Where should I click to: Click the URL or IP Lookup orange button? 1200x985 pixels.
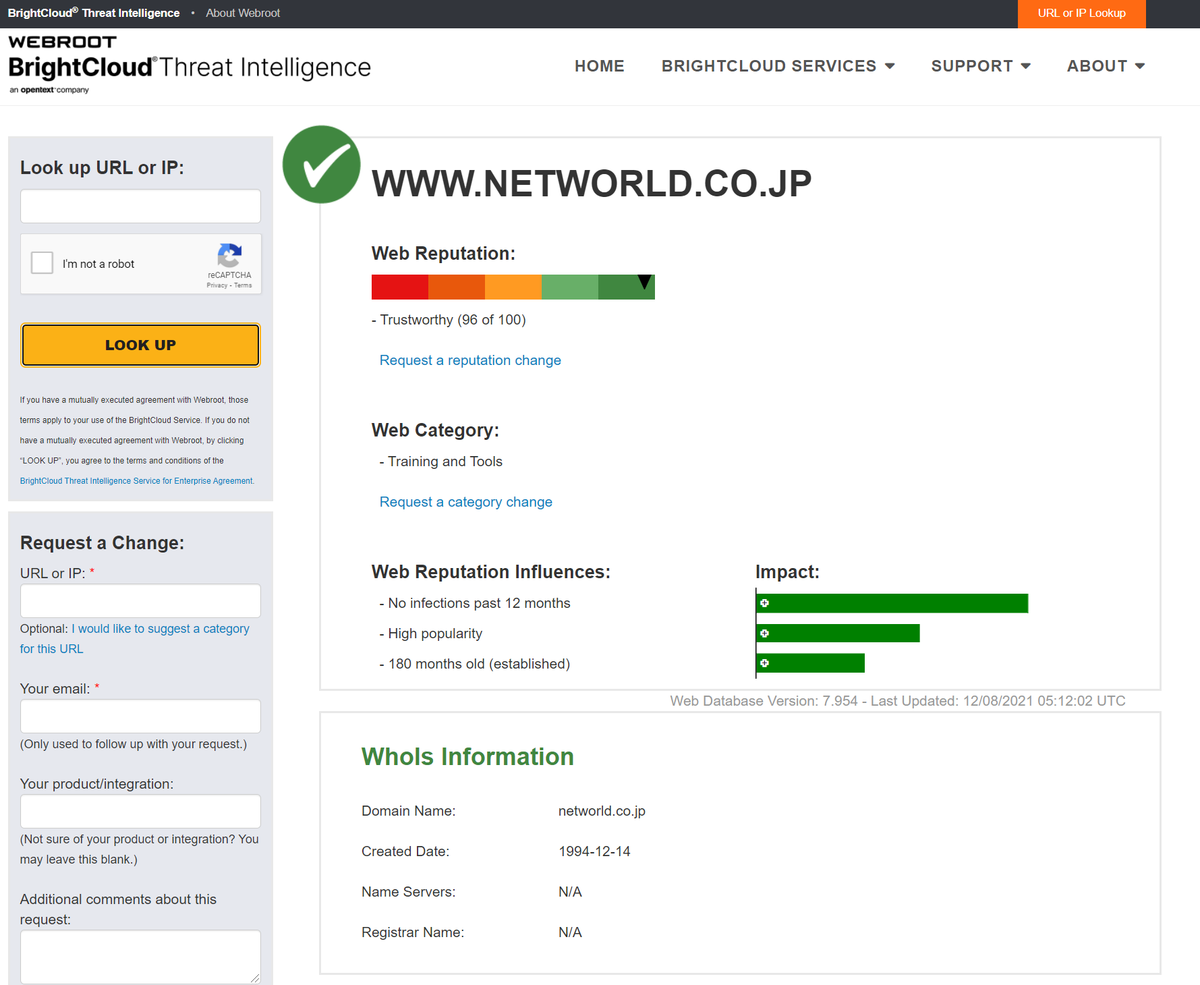1081,14
